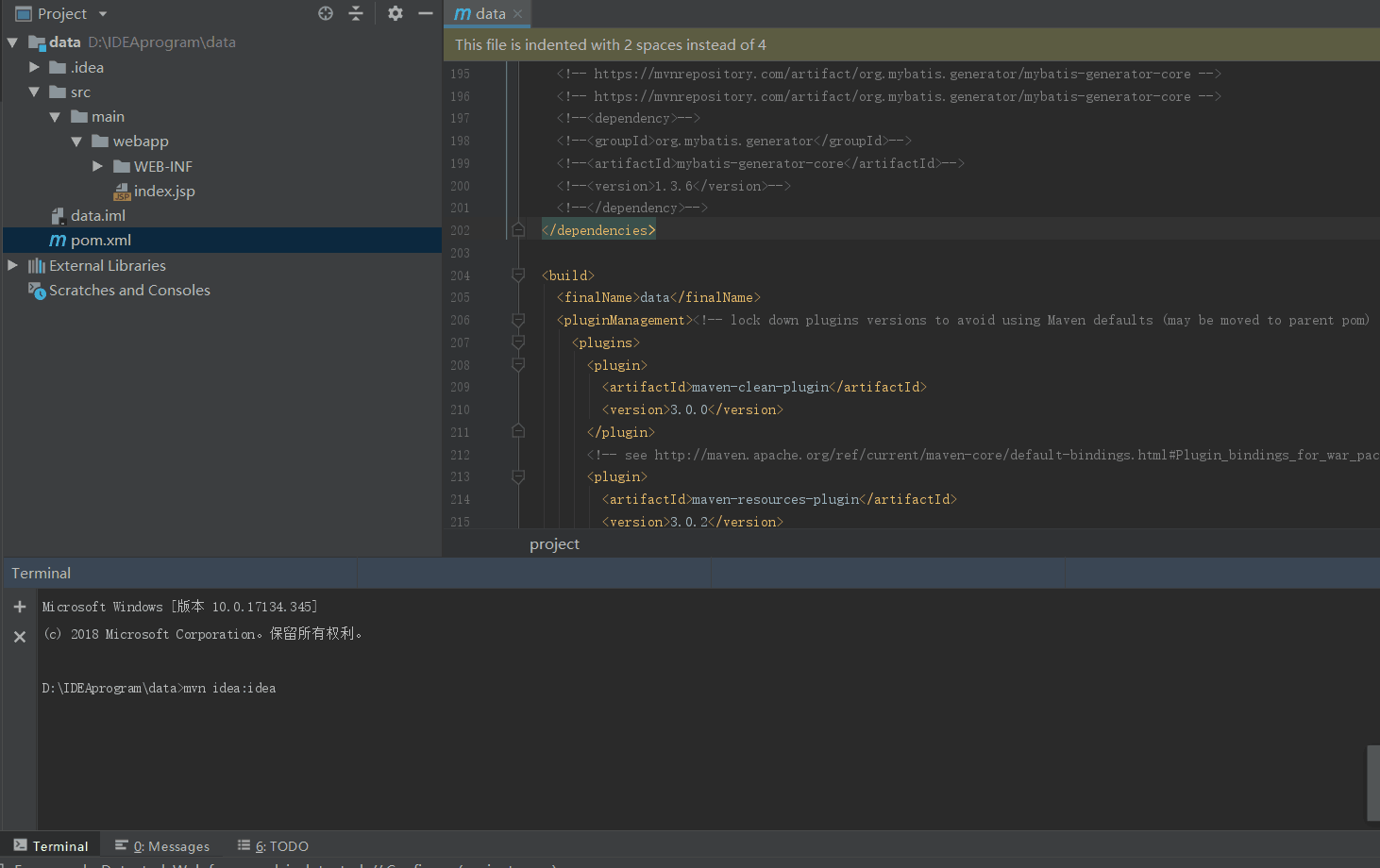Screen dimensions: 1380x868
Task: Open the Messages tool window tab
Action: [162, 846]
